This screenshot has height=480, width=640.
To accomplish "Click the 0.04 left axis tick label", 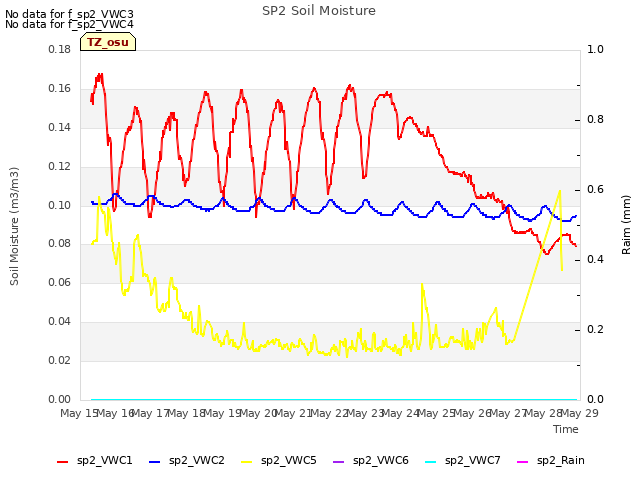I will pos(60,322).
